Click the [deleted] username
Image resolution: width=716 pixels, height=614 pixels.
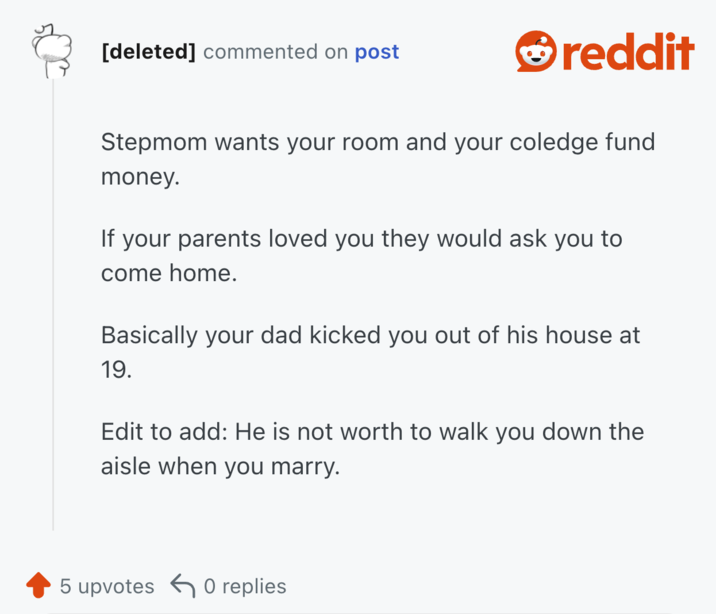[148, 52]
